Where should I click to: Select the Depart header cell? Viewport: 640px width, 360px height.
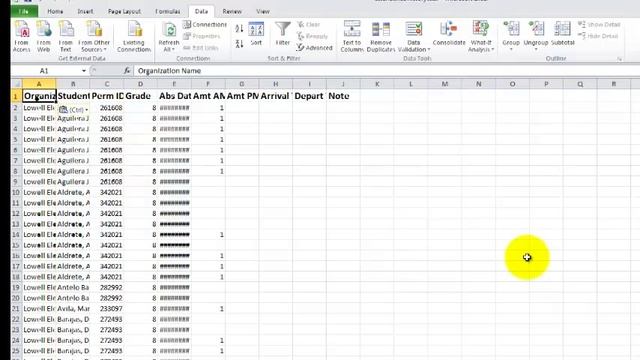[310, 96]
